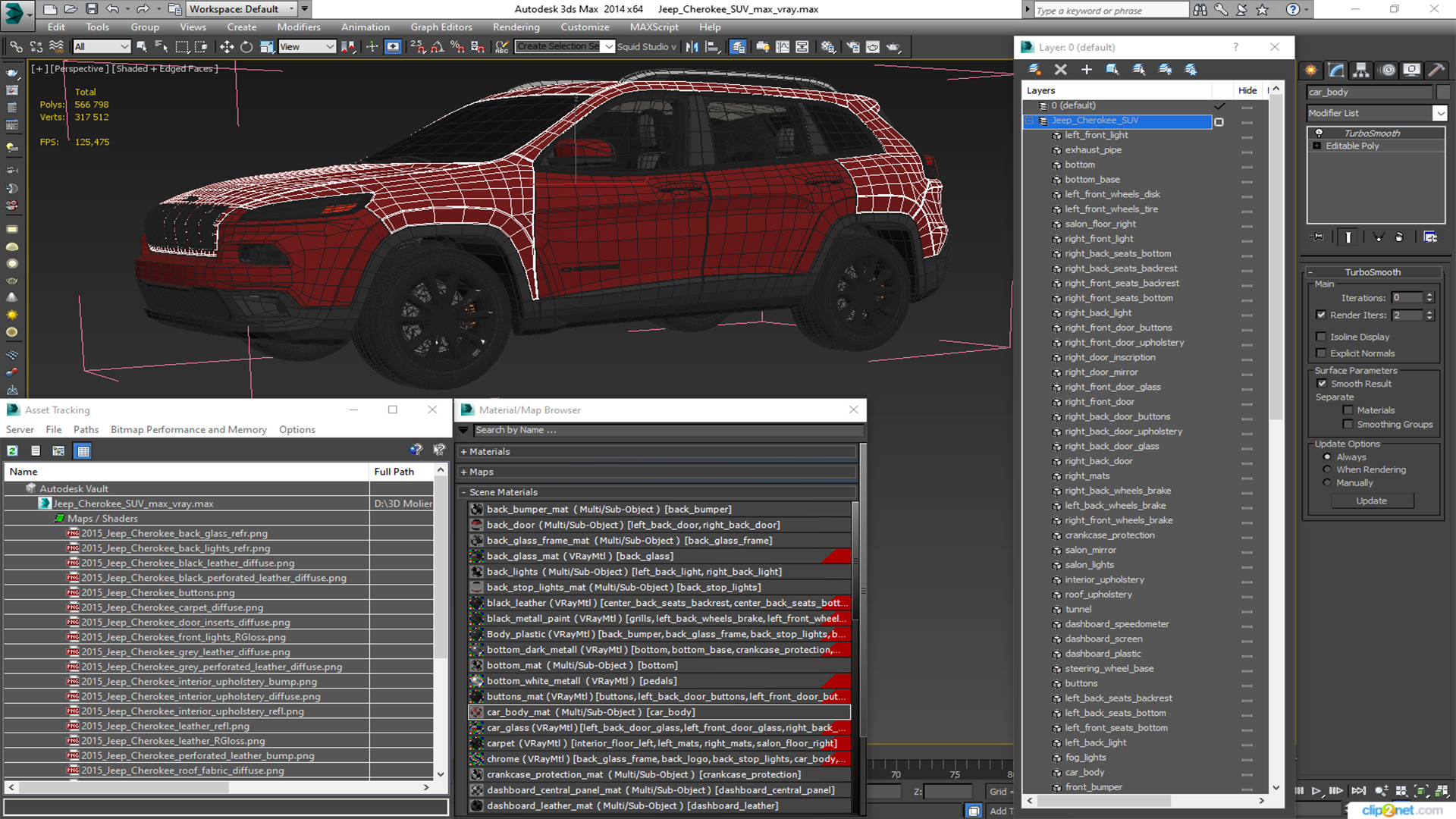
Task: Select the Rotate transform tool
Action: 246,47
